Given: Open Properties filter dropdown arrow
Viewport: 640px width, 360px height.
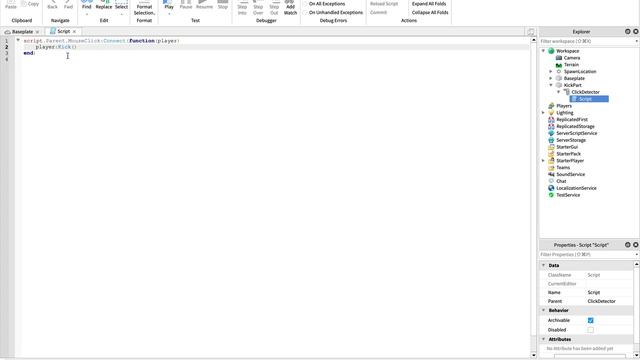Looking at the screenshot, I should pyautogui.click(x=637, y=255).
